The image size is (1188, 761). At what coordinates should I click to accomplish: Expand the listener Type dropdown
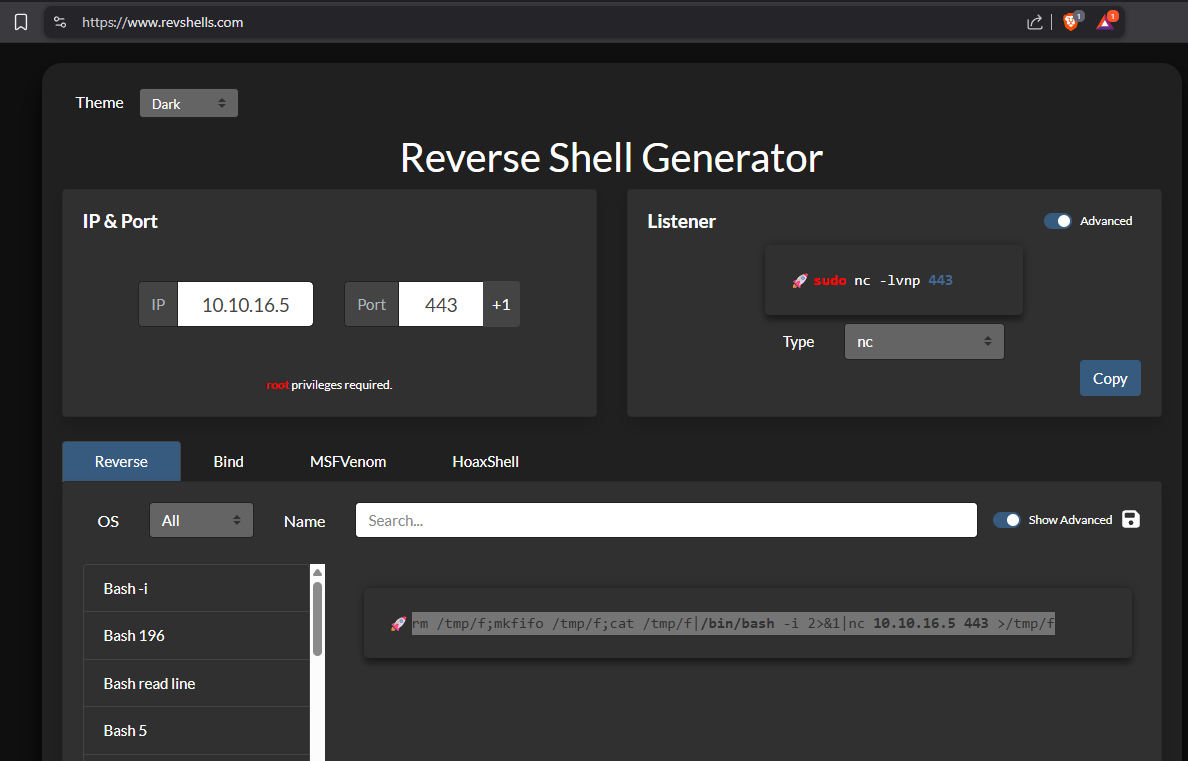923,342
